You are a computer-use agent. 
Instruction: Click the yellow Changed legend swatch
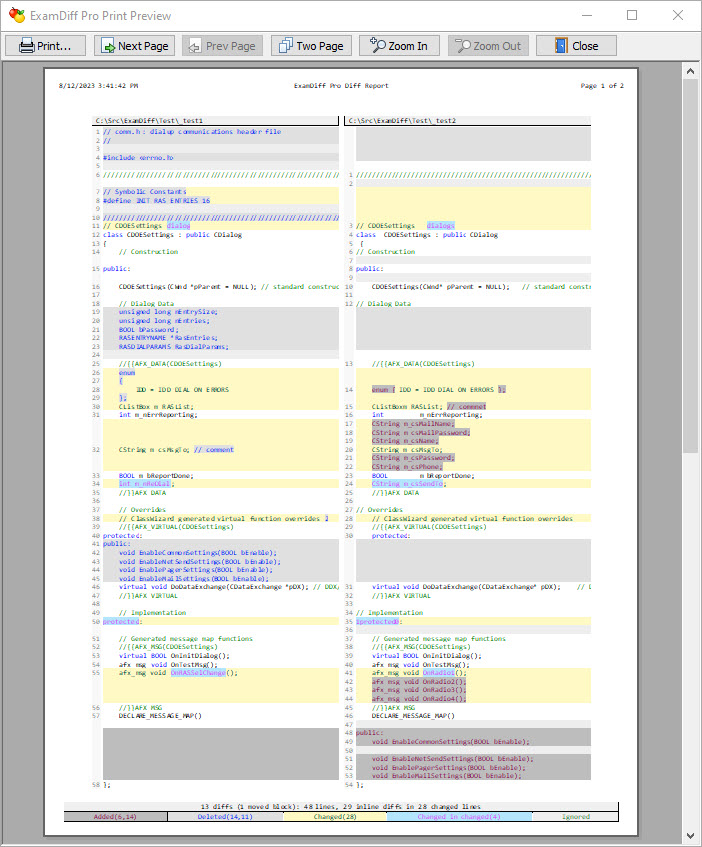click(x=334, y=816)
